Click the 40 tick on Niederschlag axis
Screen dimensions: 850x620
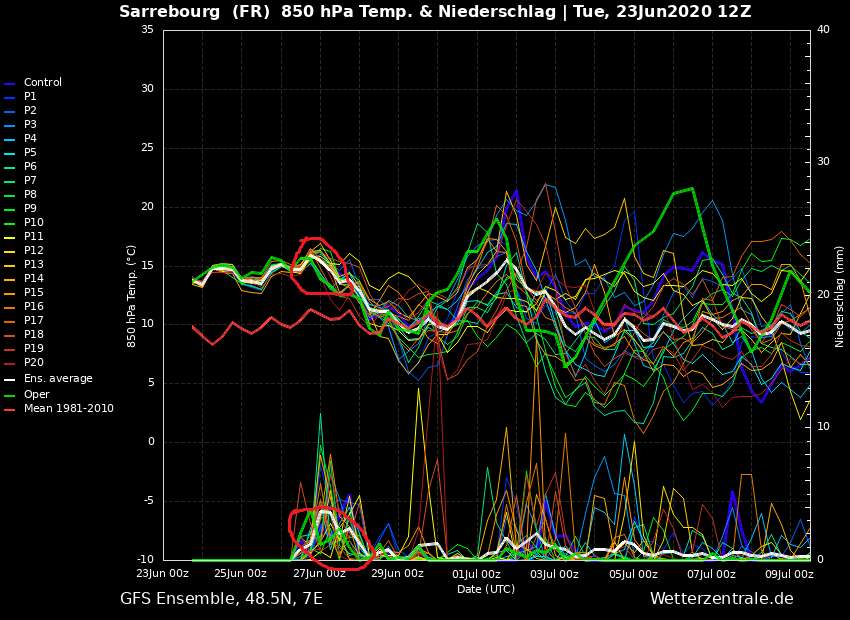[x=823, y=29]
